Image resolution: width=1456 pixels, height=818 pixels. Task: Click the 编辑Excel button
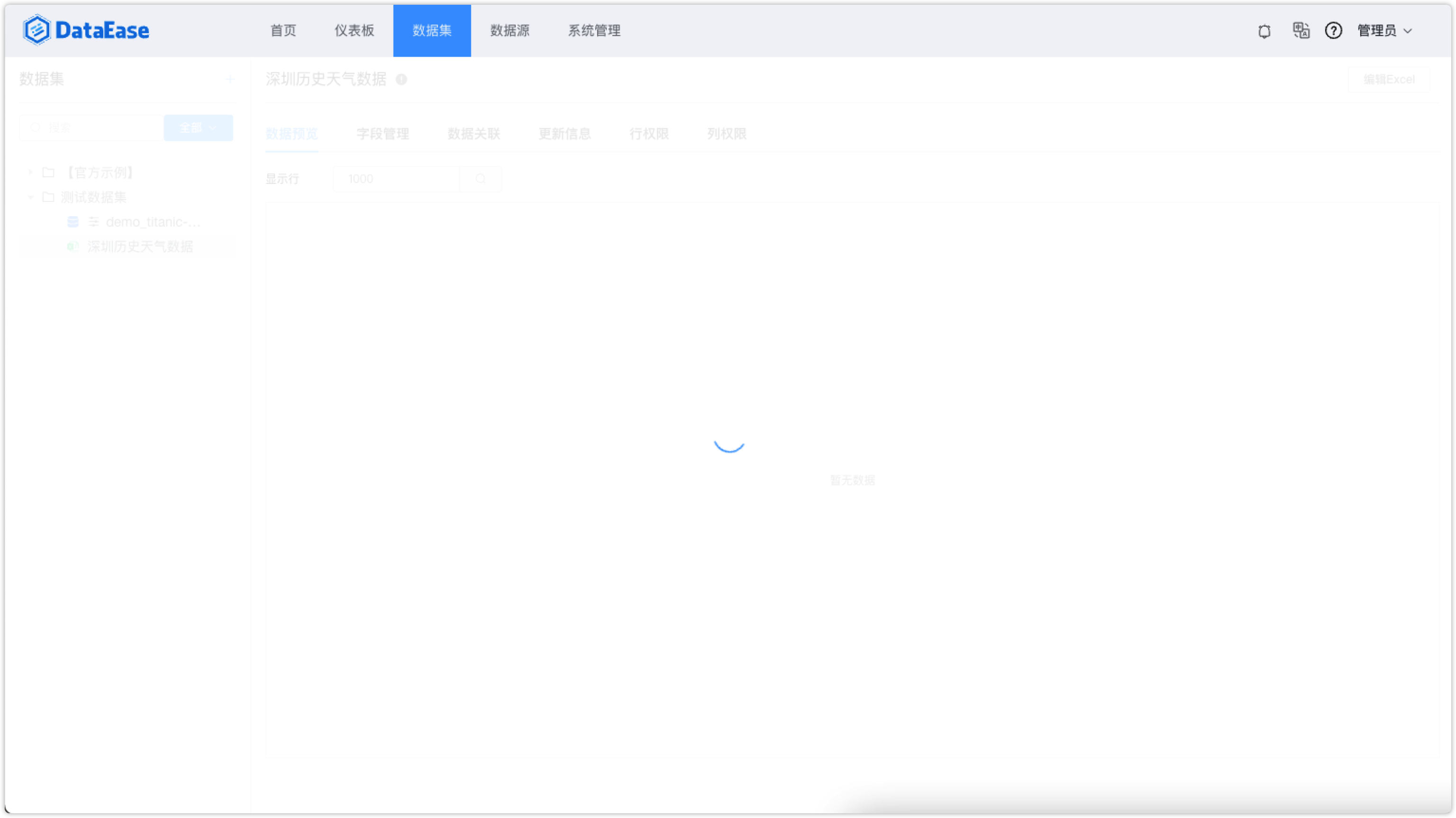coord(1389,79)
